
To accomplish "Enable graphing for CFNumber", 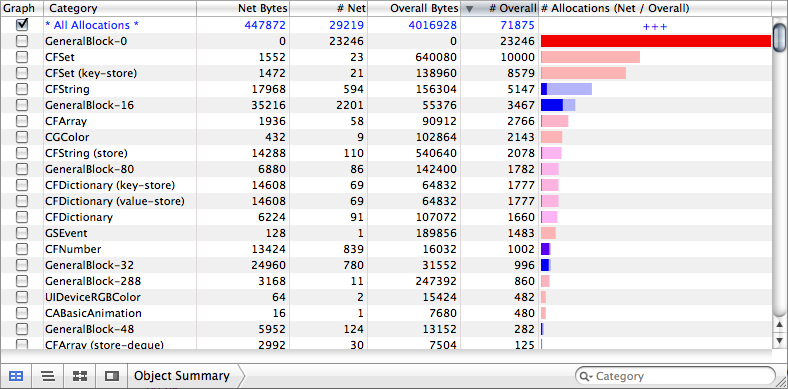I will (22, 249).
